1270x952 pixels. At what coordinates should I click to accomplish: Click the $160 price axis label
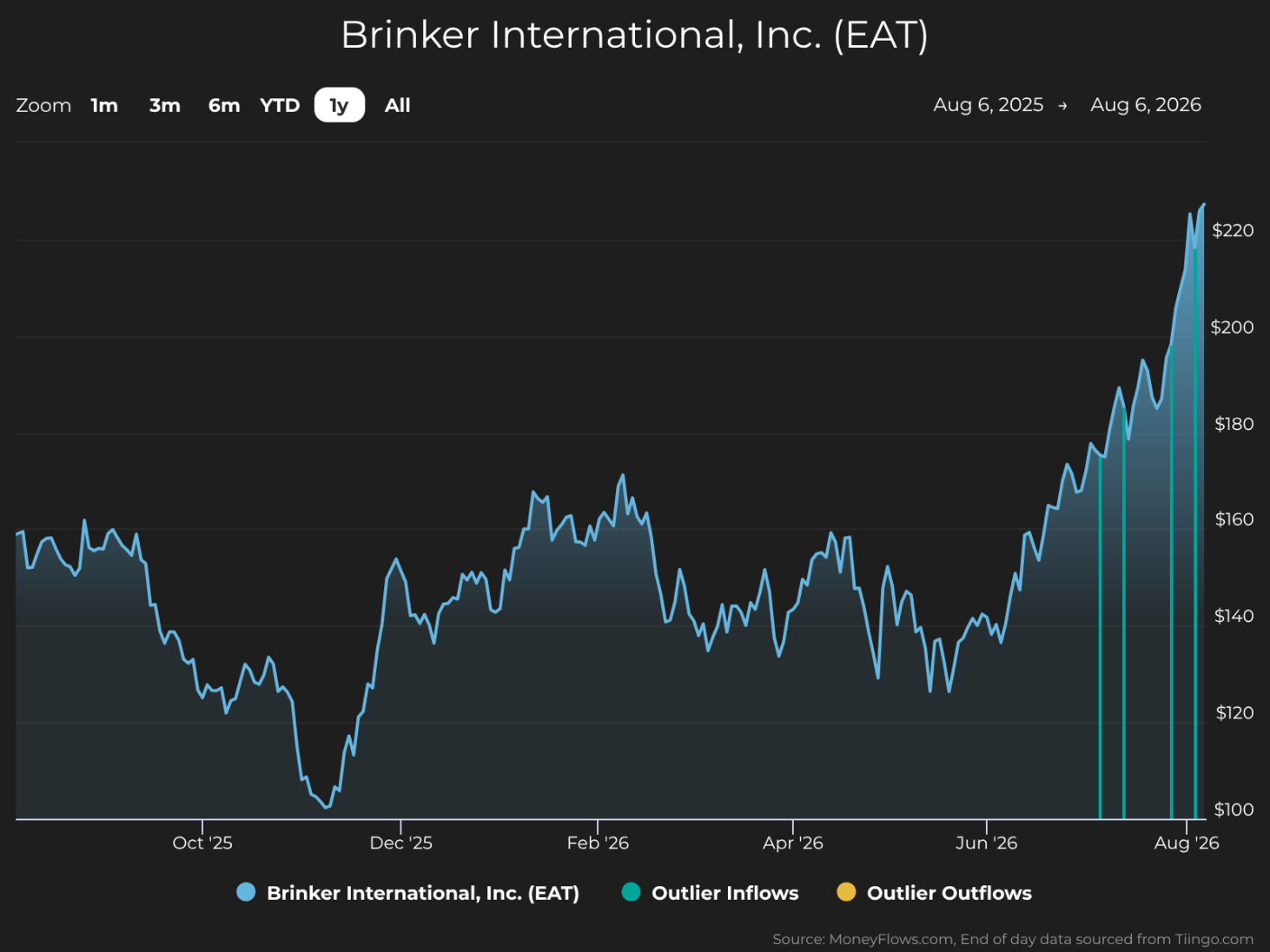[x=1234, y=519]
